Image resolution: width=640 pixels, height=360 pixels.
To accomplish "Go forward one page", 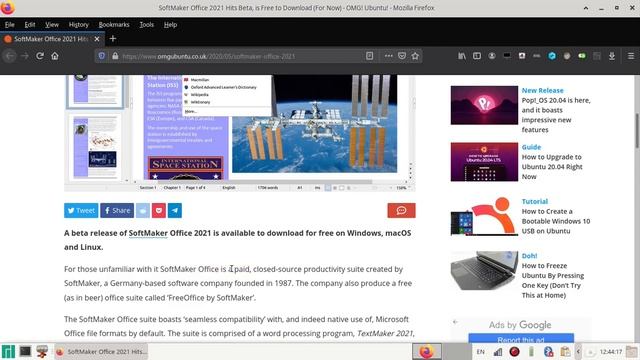I will (x=25, y=56).
